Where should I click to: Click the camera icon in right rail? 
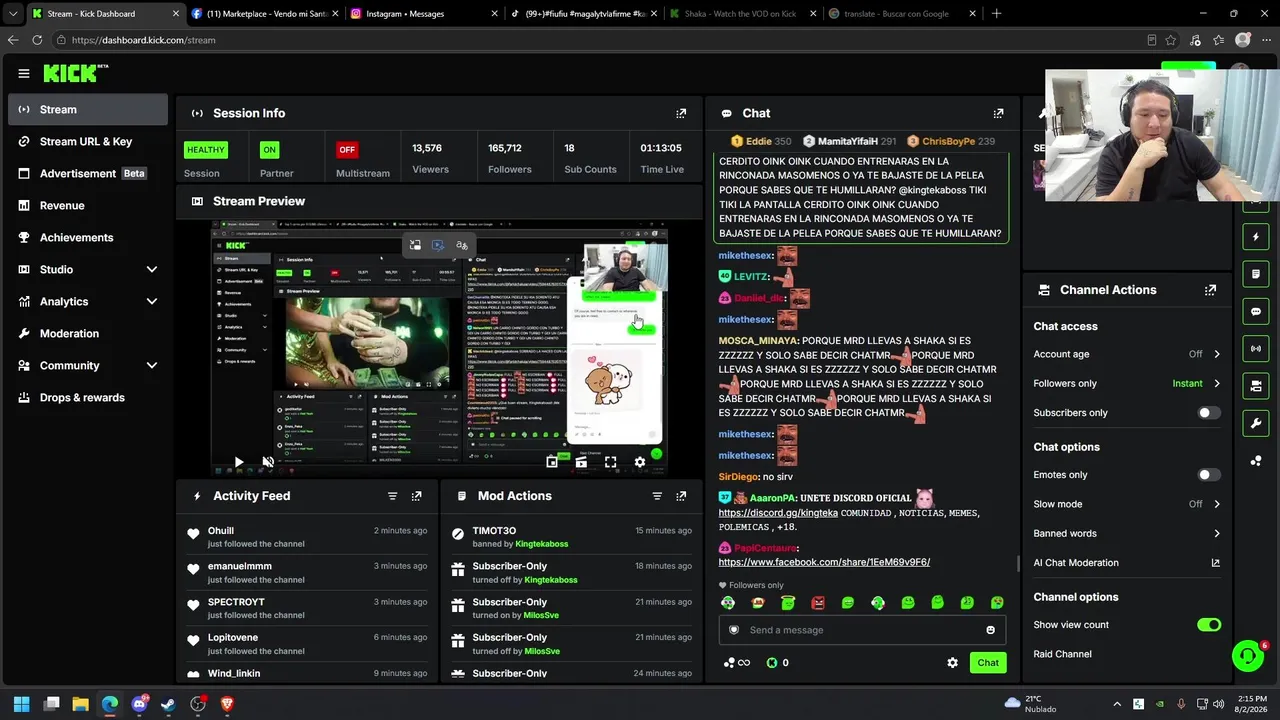[x=1256, y=386]
